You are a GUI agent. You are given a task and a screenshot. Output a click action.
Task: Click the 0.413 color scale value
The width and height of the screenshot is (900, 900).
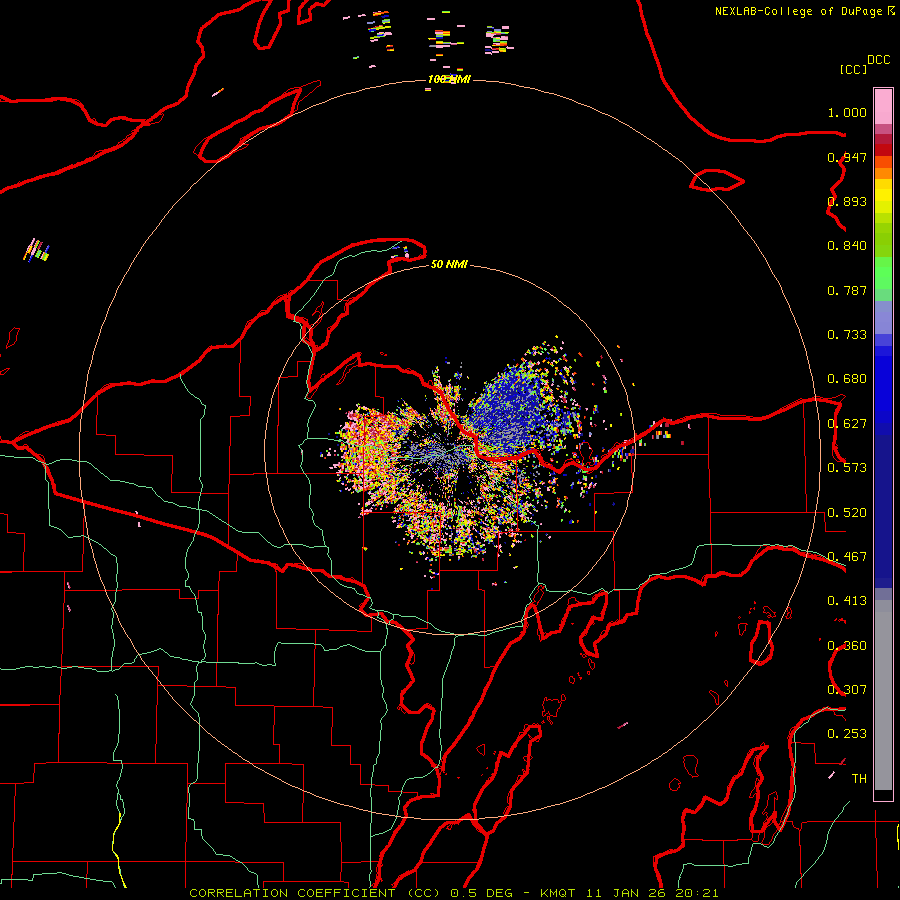tap(847, 601)
